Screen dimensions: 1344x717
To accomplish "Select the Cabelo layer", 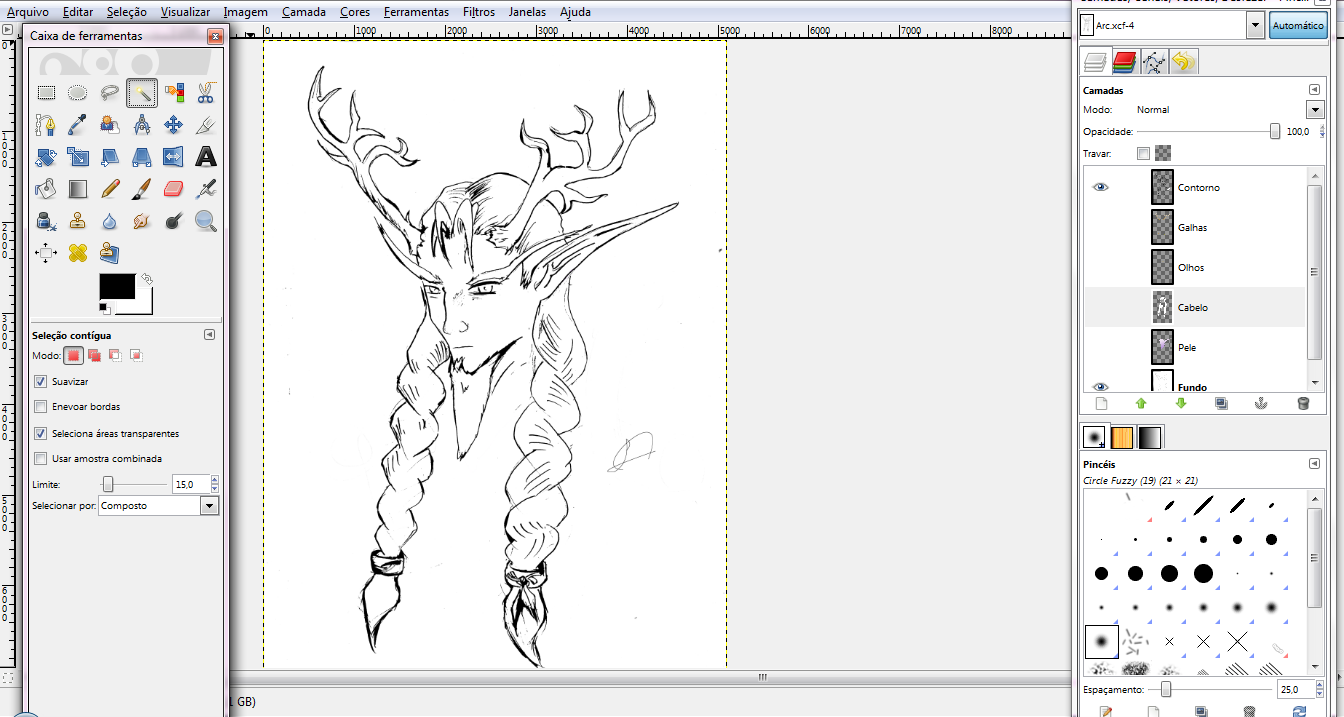I will [1192, 308].
